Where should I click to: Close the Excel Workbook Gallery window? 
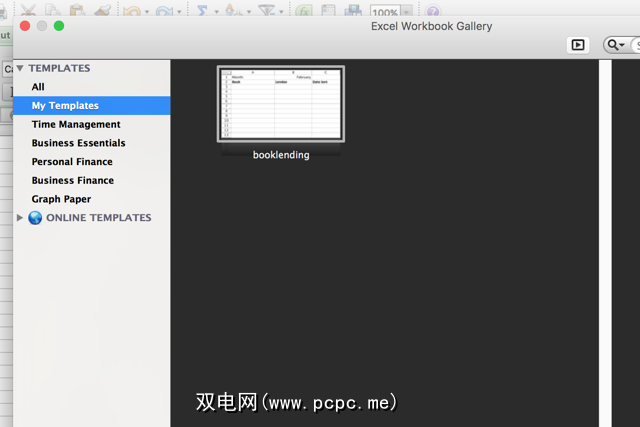(25, 26)
